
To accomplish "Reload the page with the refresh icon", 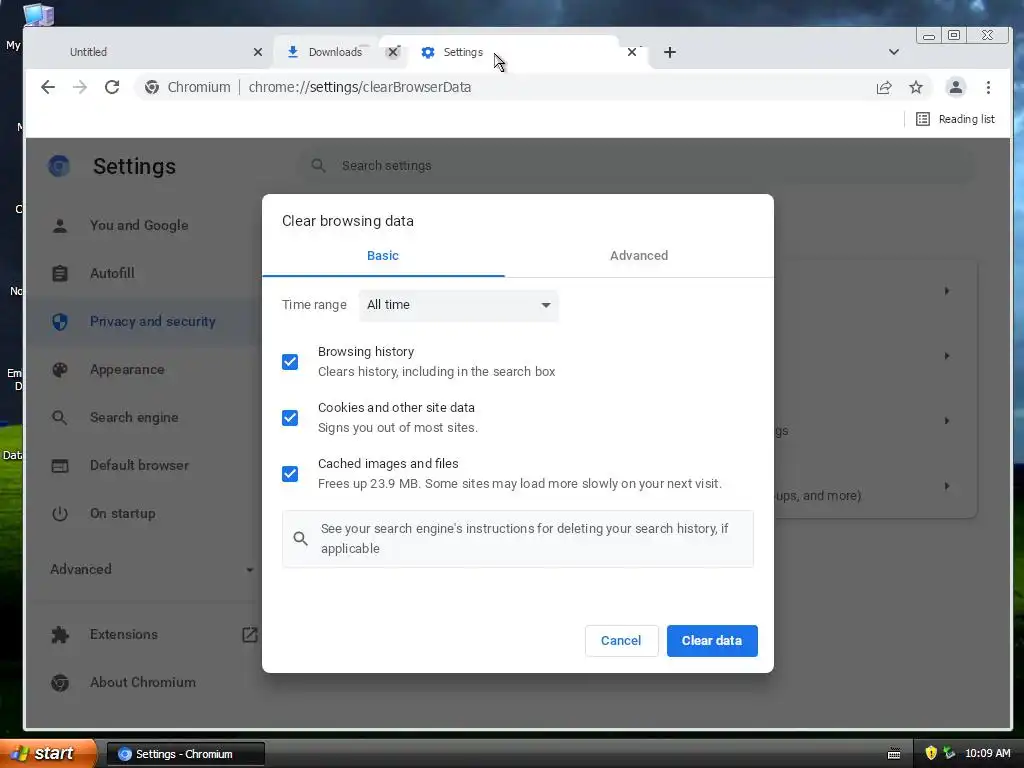I will tap(112, 87).
